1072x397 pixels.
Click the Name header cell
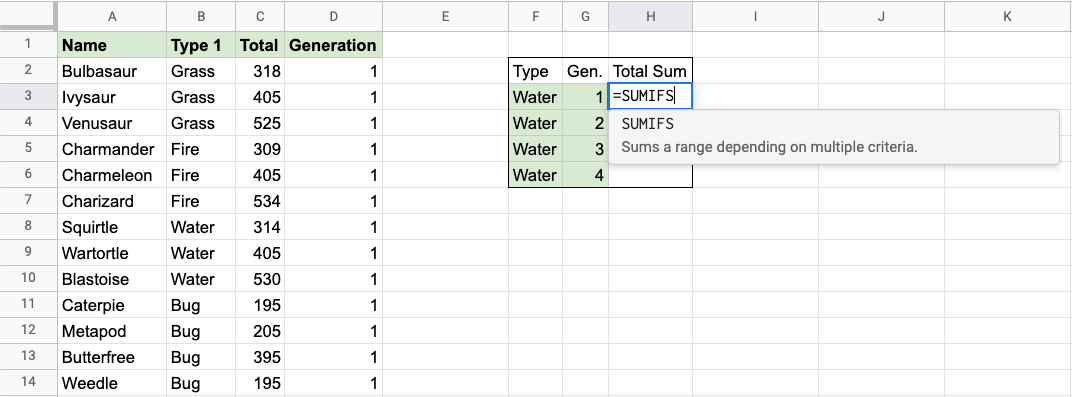pyautogui.click(x=112, y=45)
